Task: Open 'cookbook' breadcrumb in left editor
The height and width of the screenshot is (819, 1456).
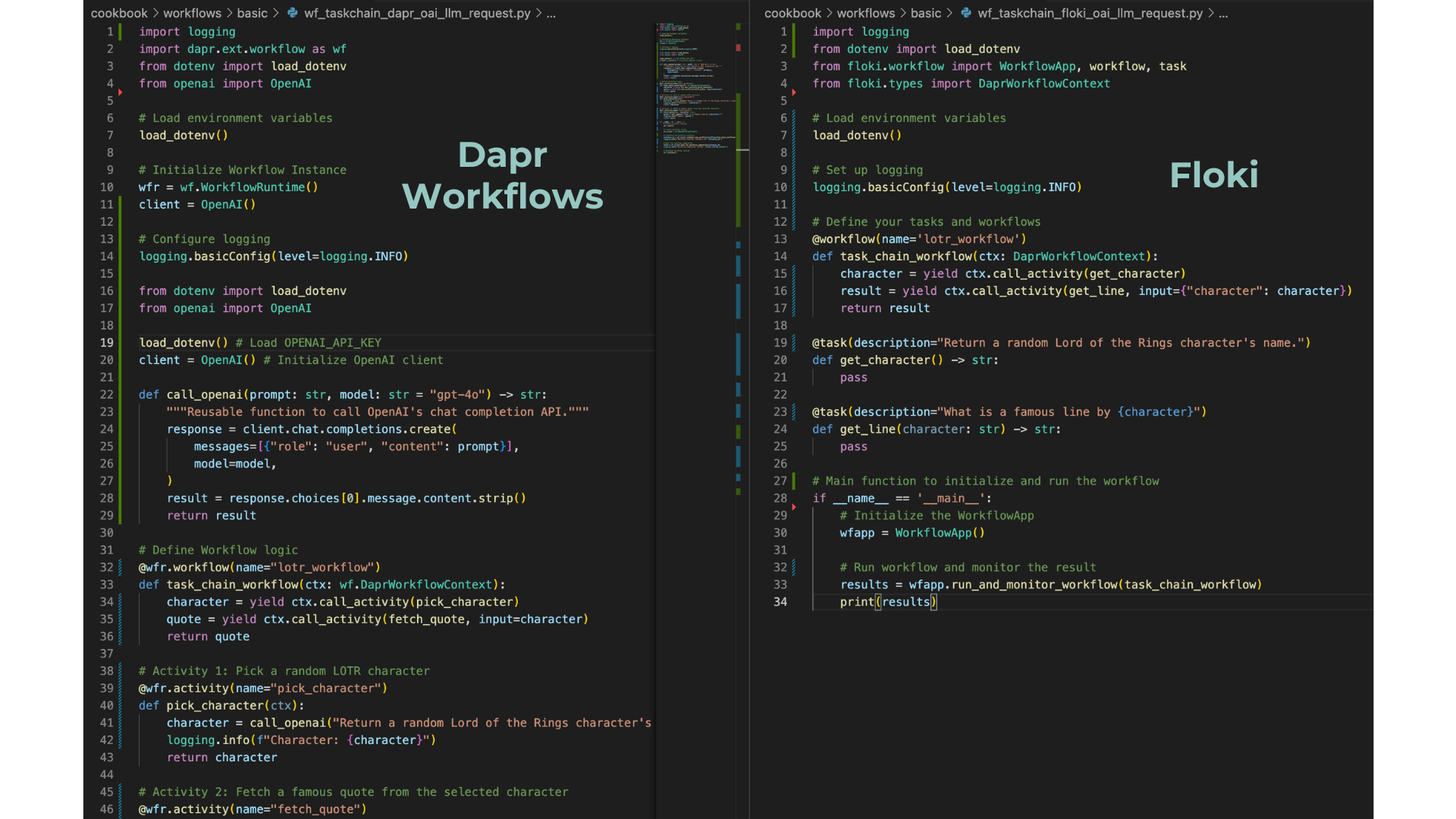Action: [x=119, y=13]
